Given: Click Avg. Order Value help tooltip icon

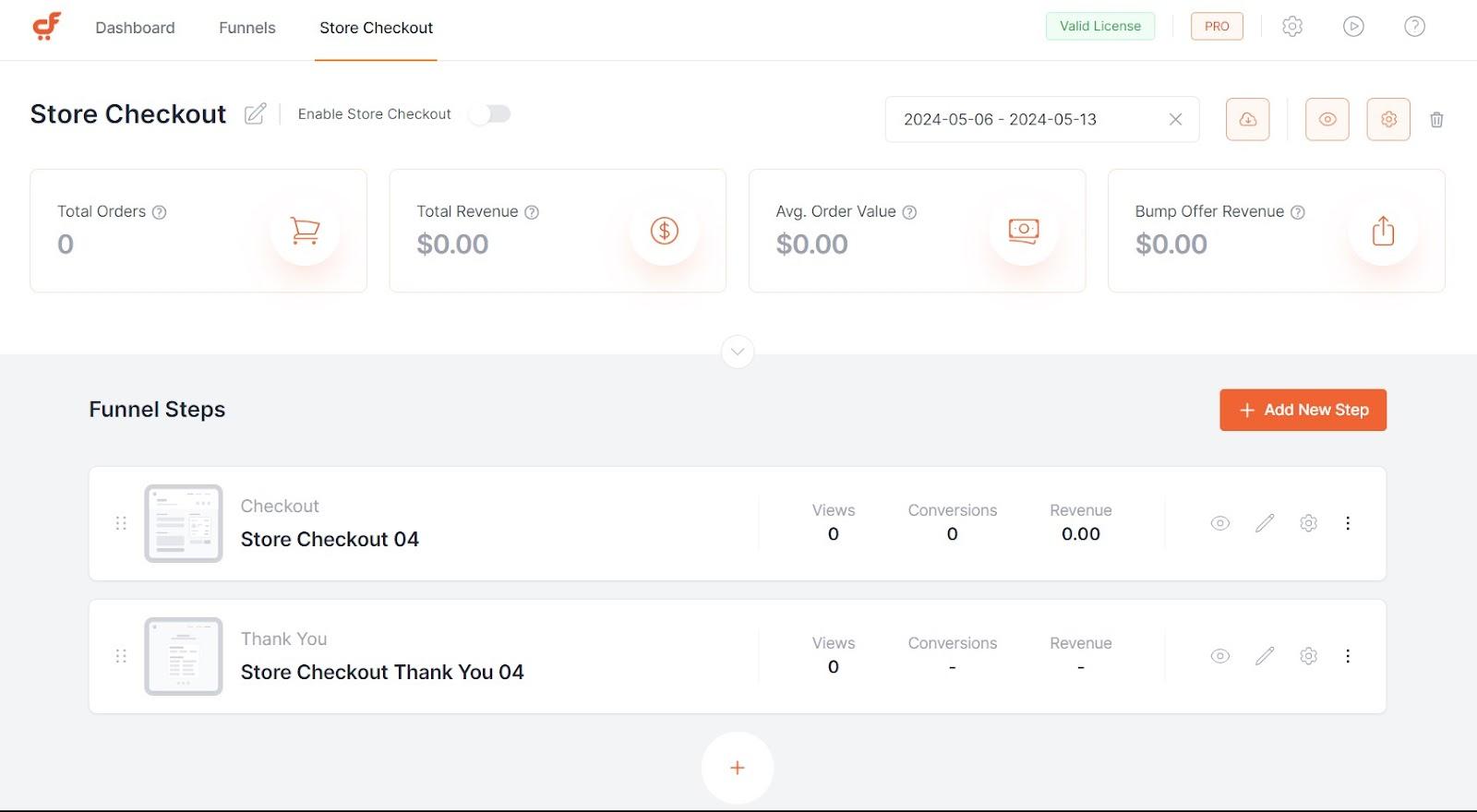Looking at the screenshot, I should click(x=909, y=212).
